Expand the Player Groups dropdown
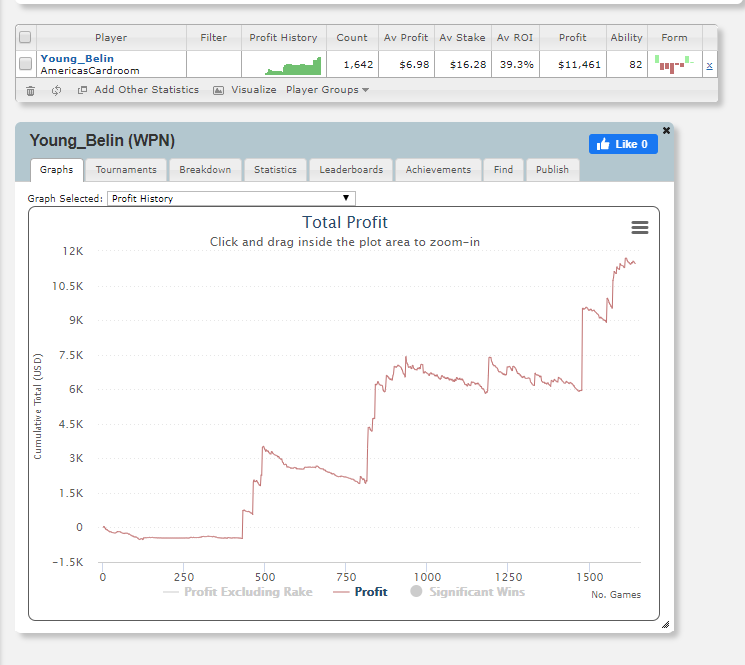Viewport: 745px width, 665px height. point(327,90)
